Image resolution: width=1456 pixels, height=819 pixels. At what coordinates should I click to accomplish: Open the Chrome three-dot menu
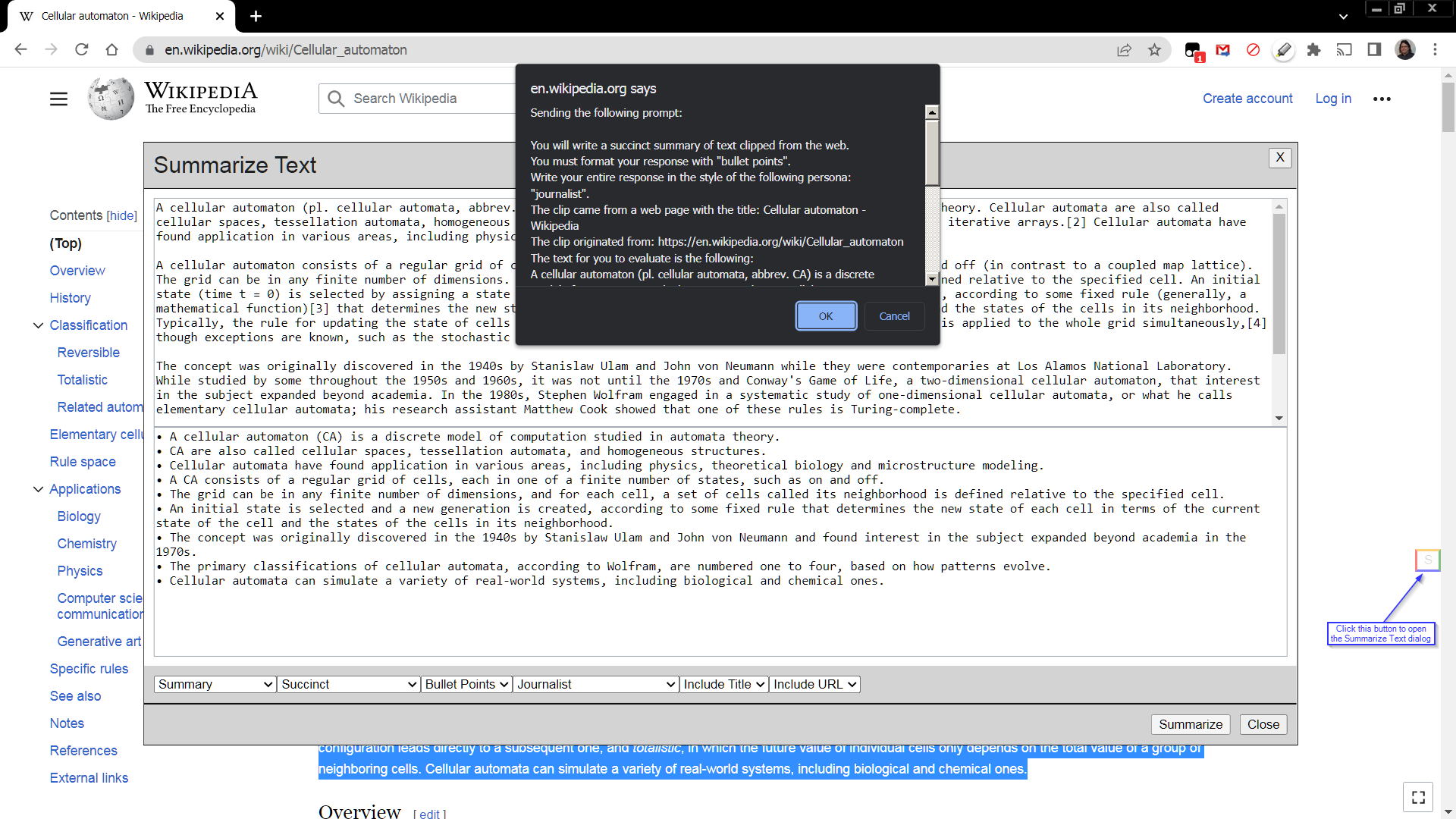[1435, 50]
